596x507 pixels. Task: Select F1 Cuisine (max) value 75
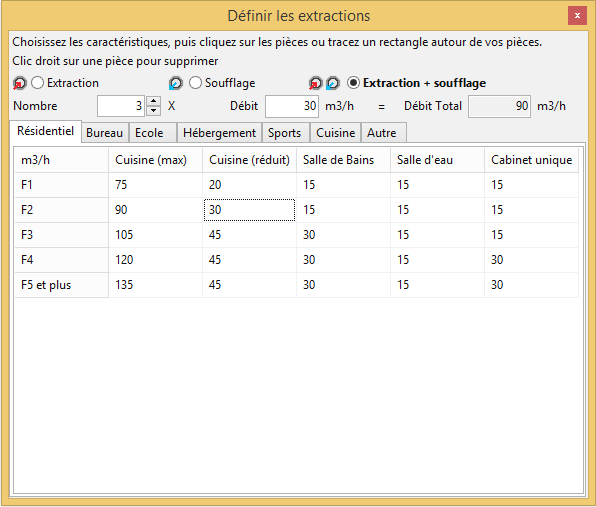pos(155,185)
